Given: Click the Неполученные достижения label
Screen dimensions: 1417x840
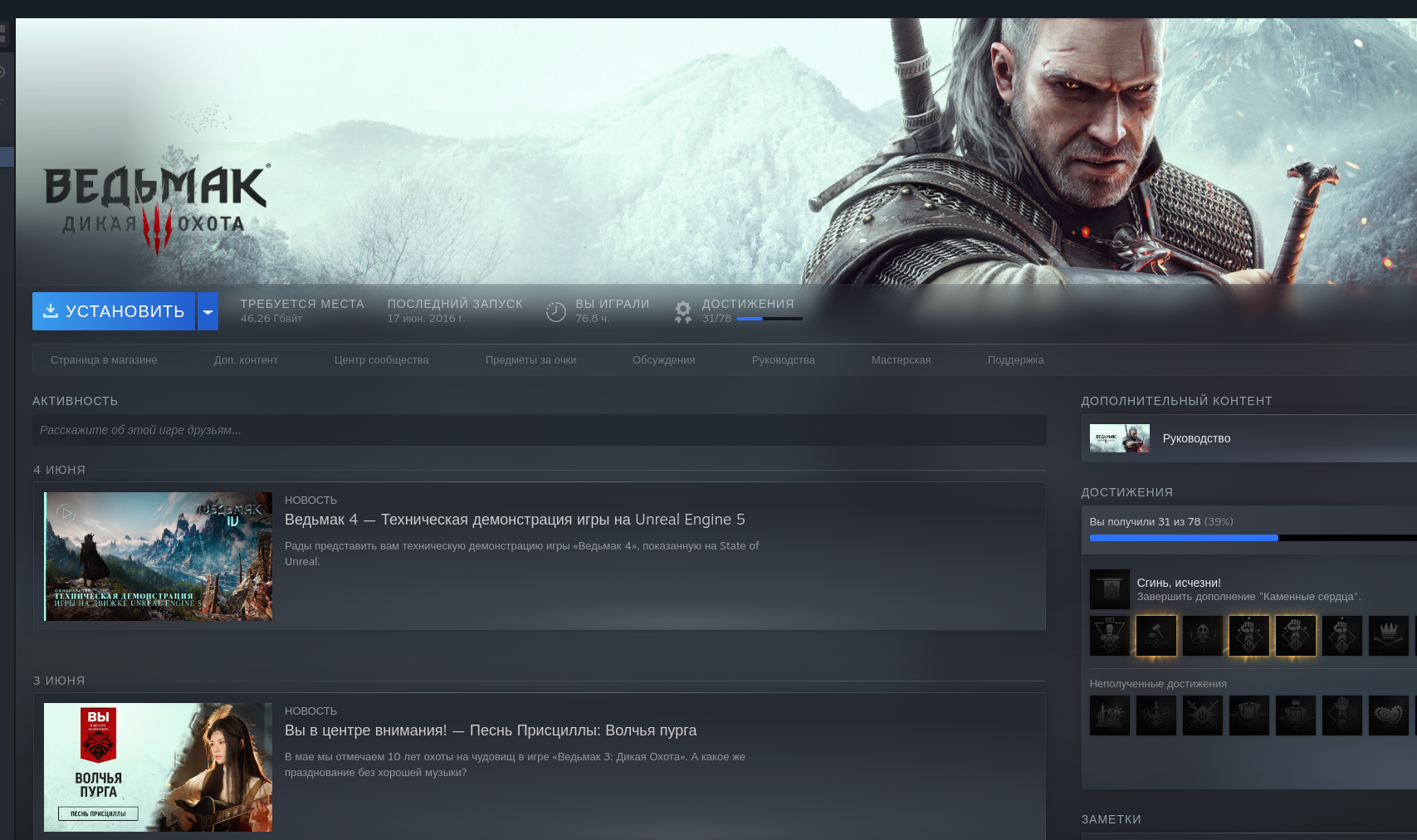Looking at the screenshot, I should [x=1158, y=684].
